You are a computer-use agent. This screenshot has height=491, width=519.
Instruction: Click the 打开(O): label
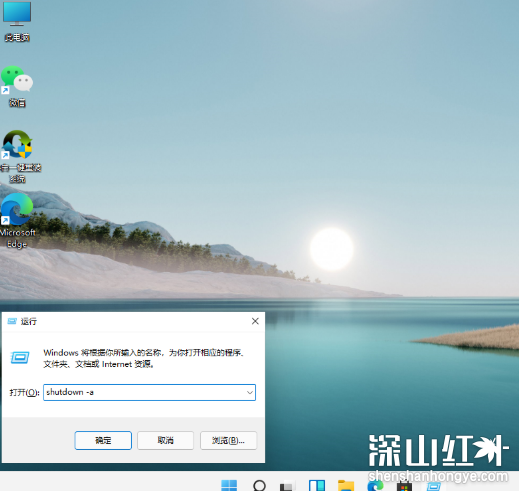point(24,393)
